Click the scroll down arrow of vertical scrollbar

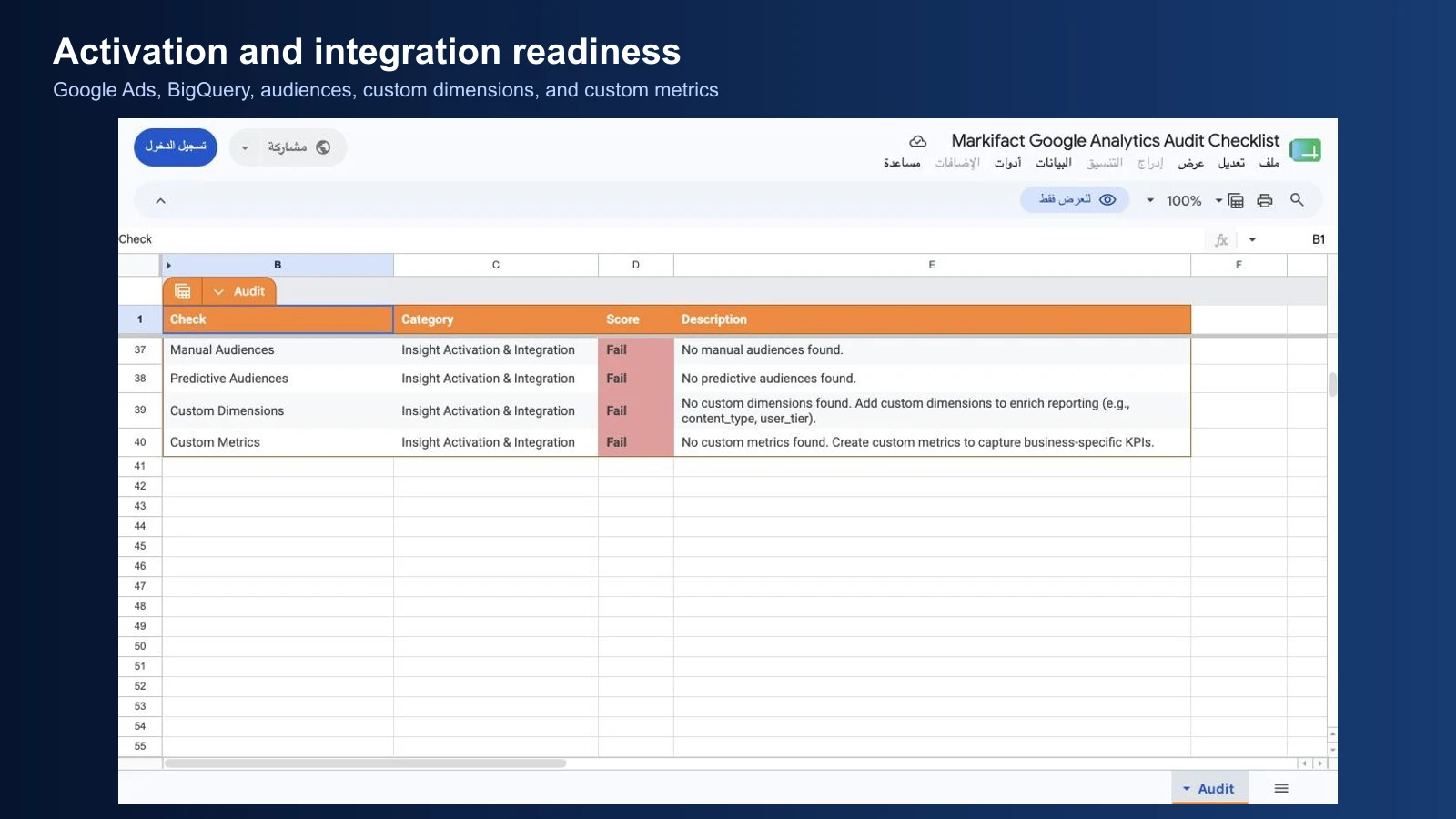point(1332,751)
